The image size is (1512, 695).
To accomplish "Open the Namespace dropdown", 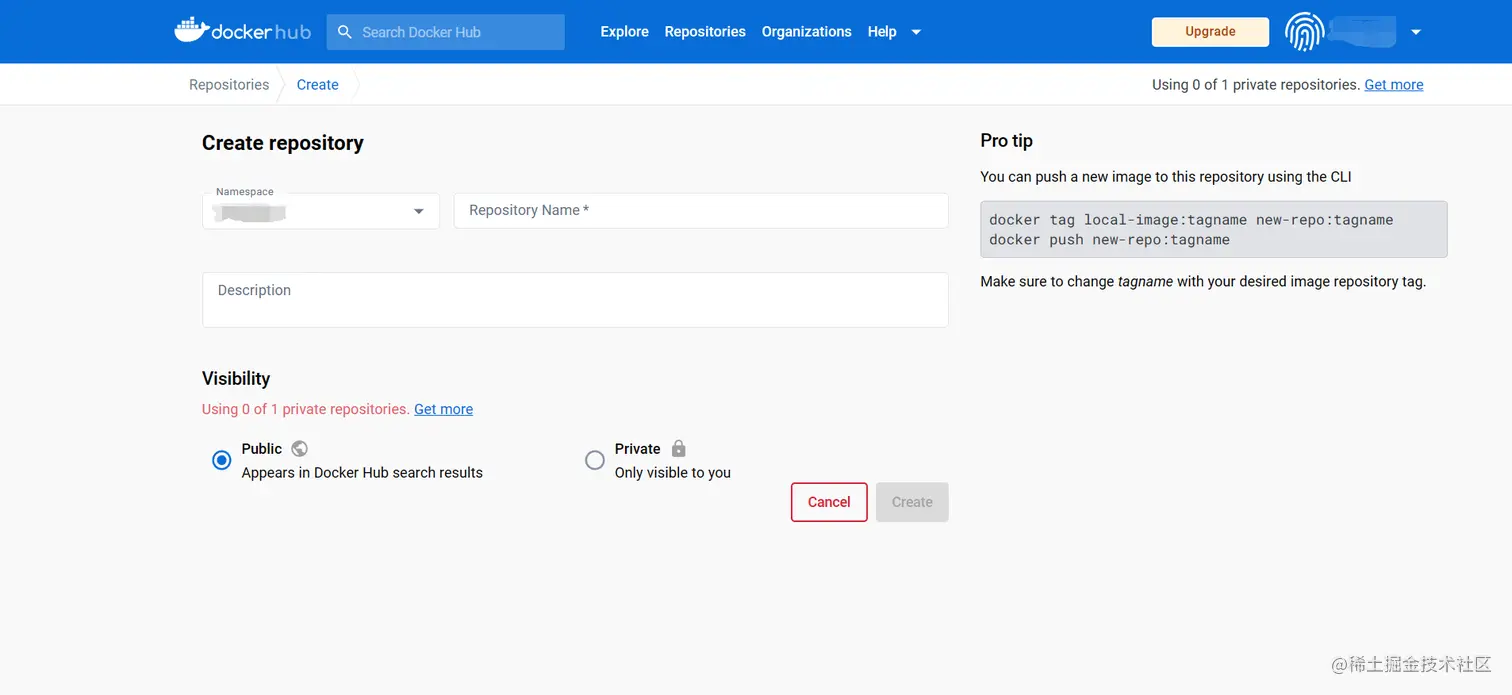I will pyautogui.click(x=419, y=212).
